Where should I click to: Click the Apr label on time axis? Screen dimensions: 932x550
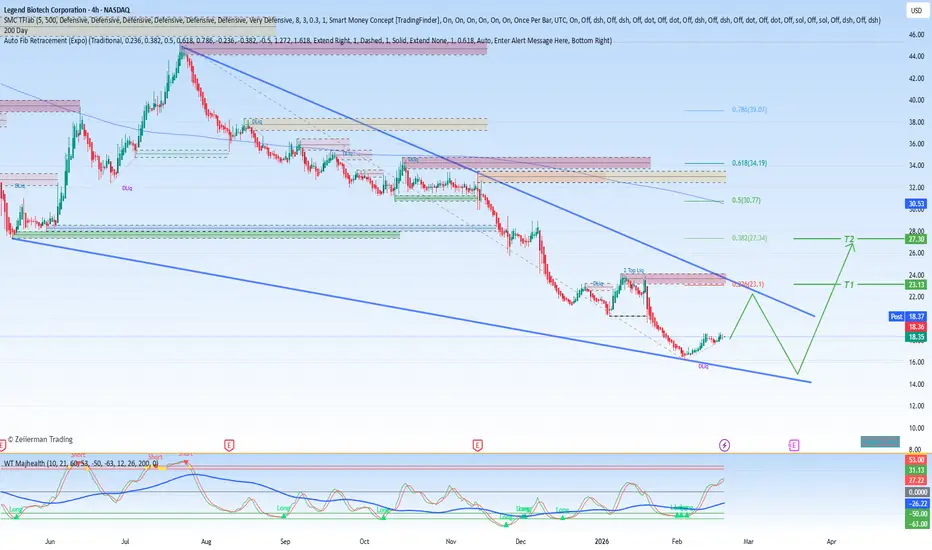832,542
